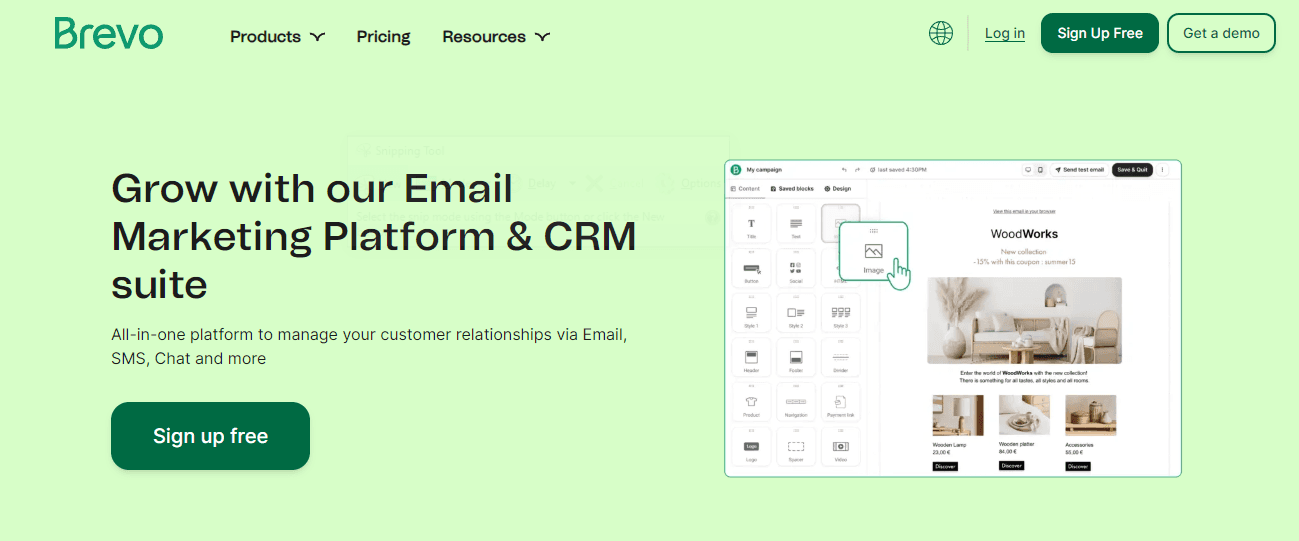Click Discover under Wooden Lamp

coord(945,466)
